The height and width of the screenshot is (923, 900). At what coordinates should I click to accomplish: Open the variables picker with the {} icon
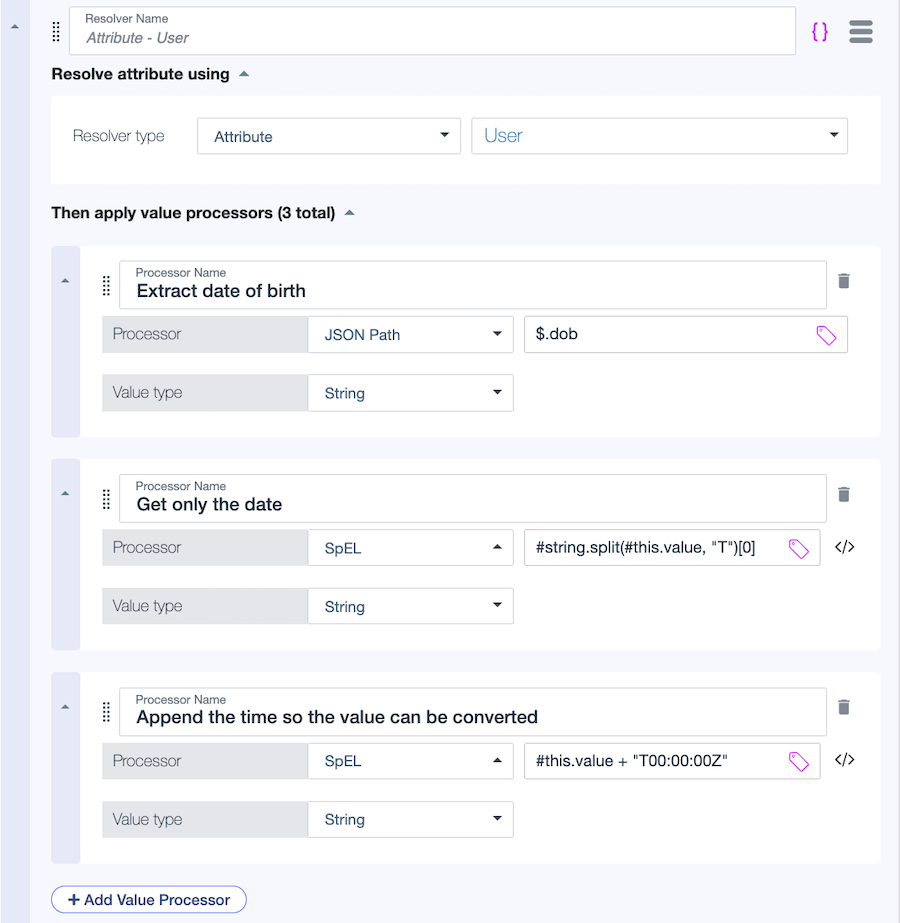[x=820, y=31]
